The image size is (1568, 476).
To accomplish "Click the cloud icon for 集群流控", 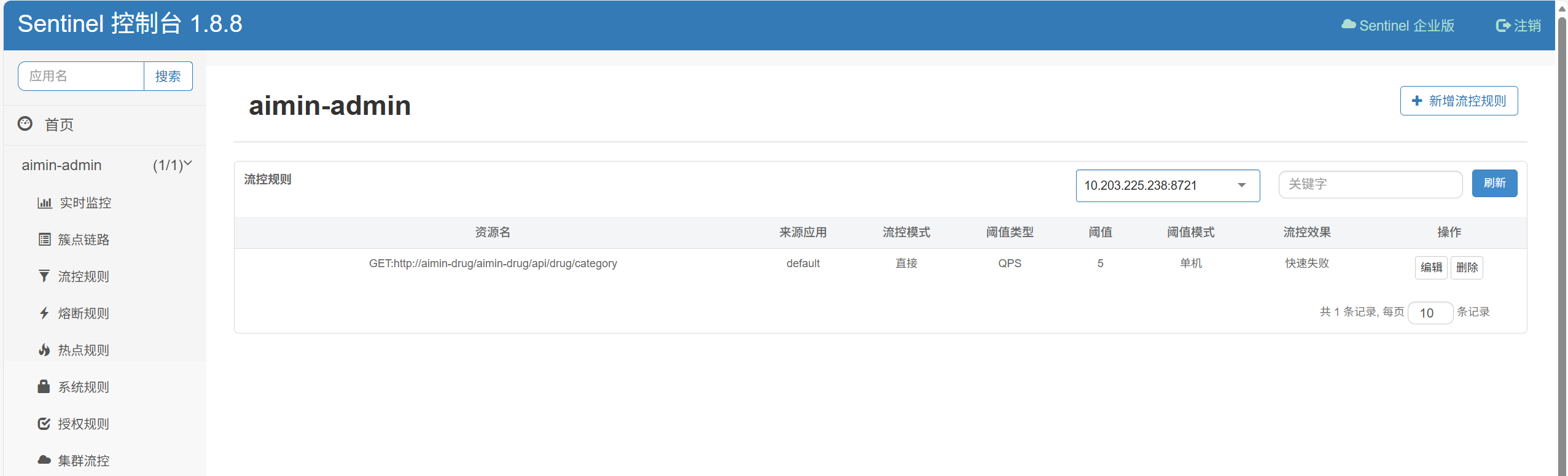I will pyautogui.click(x=44, y=460).
